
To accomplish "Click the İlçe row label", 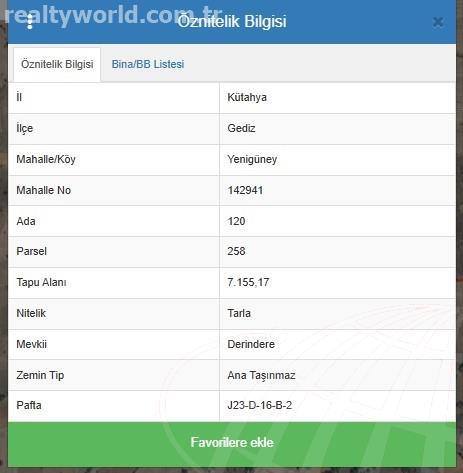I will 25,128.
